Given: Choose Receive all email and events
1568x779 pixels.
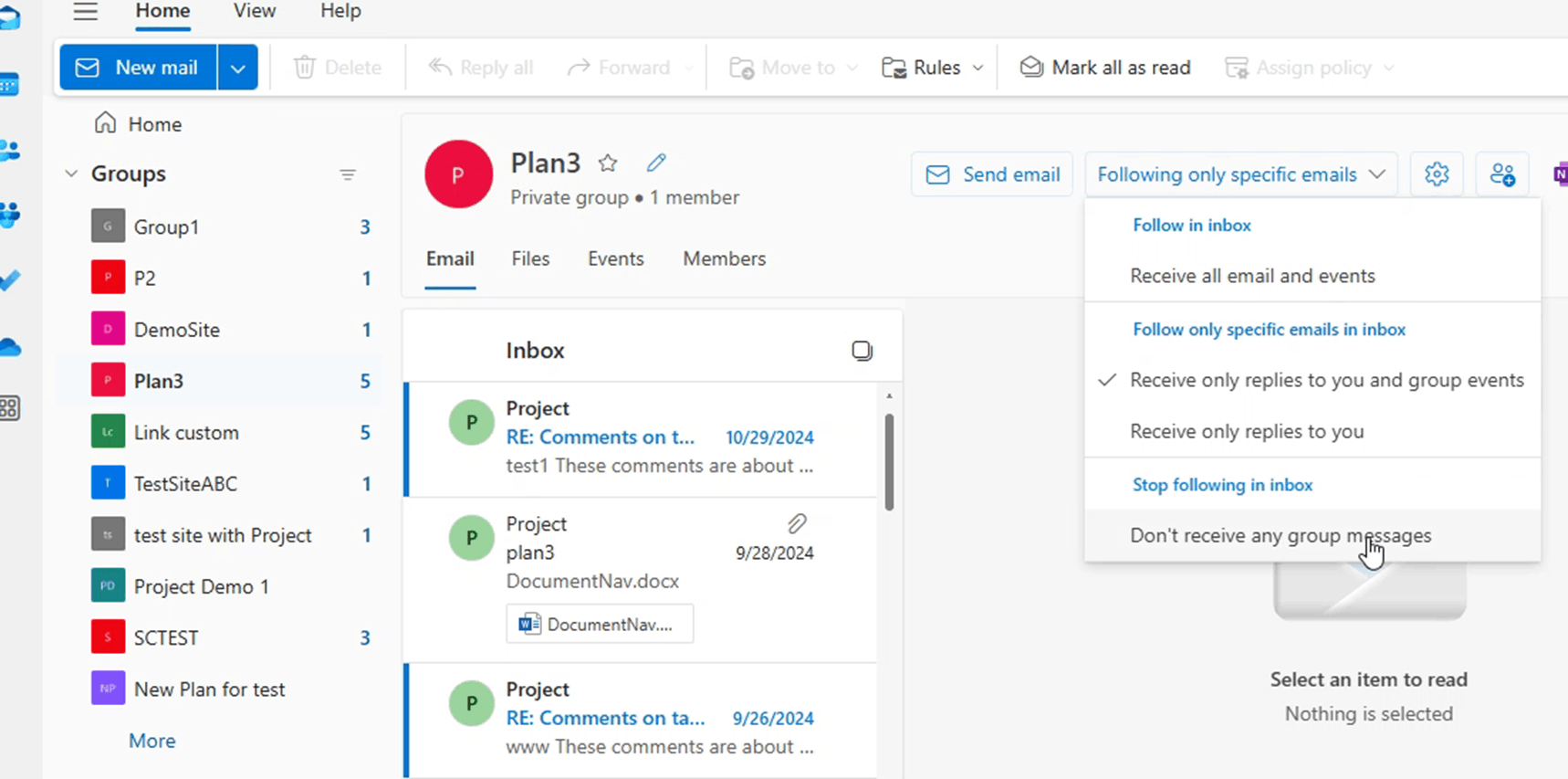Looking at the screenshot, I should [x=1312, y=276].
